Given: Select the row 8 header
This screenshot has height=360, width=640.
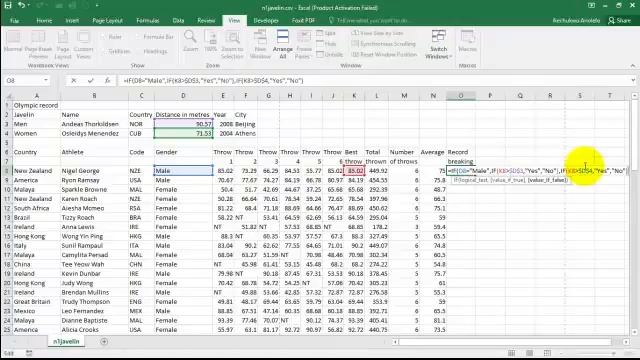Looking at the screenshot, I should coord(7,171).
